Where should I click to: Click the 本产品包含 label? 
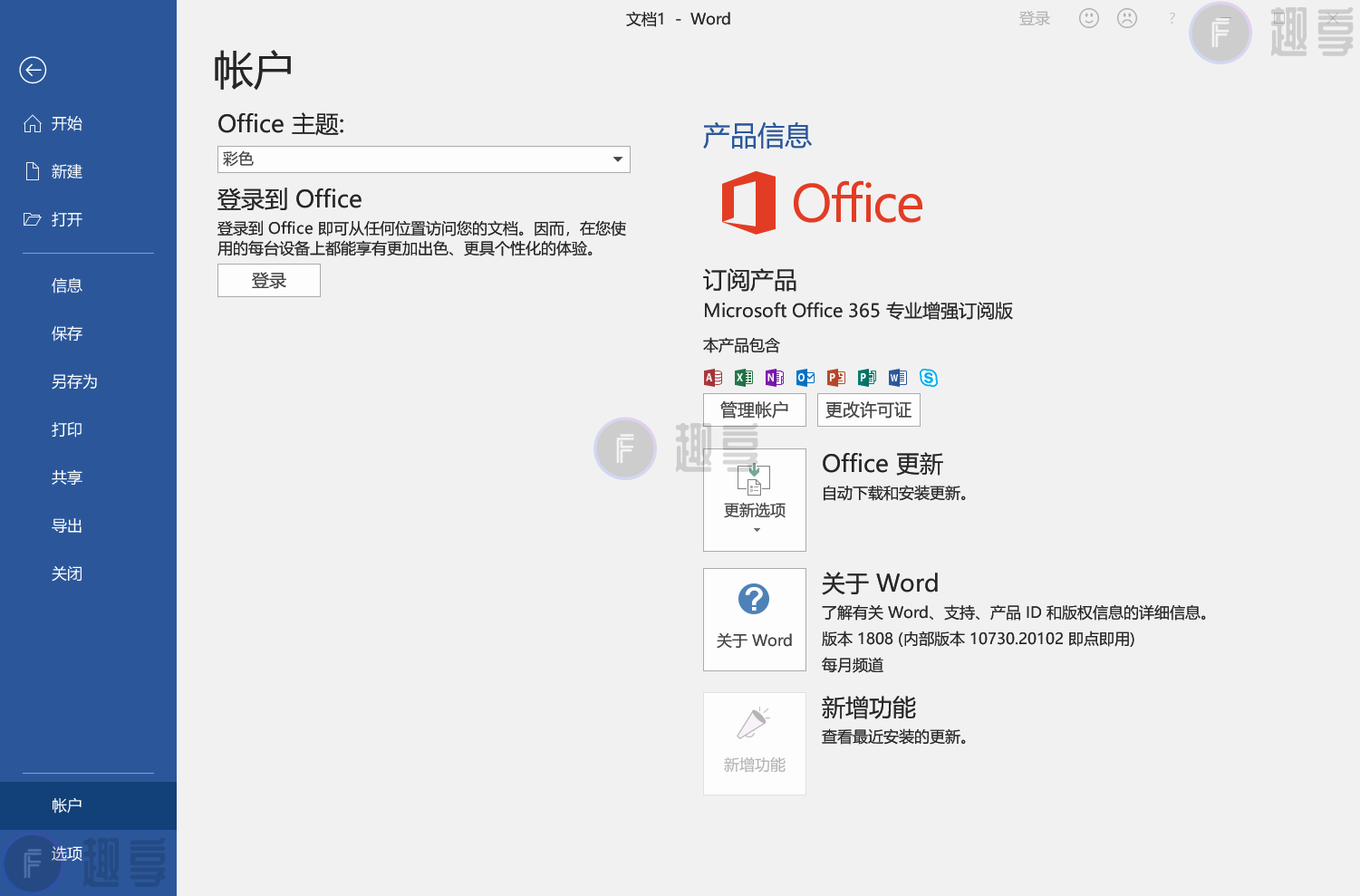(741, 345)
